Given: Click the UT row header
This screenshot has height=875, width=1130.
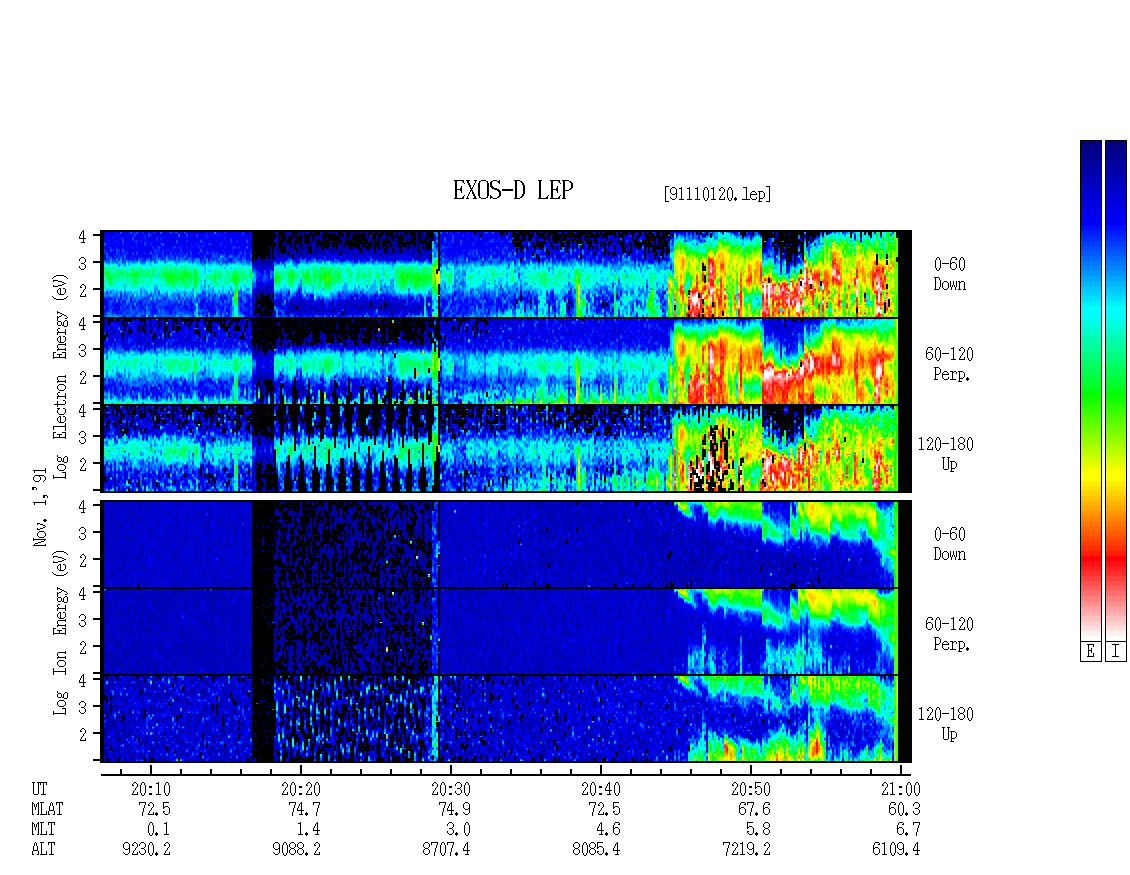Looking at the screenshot, I should (x=39, y=789).
